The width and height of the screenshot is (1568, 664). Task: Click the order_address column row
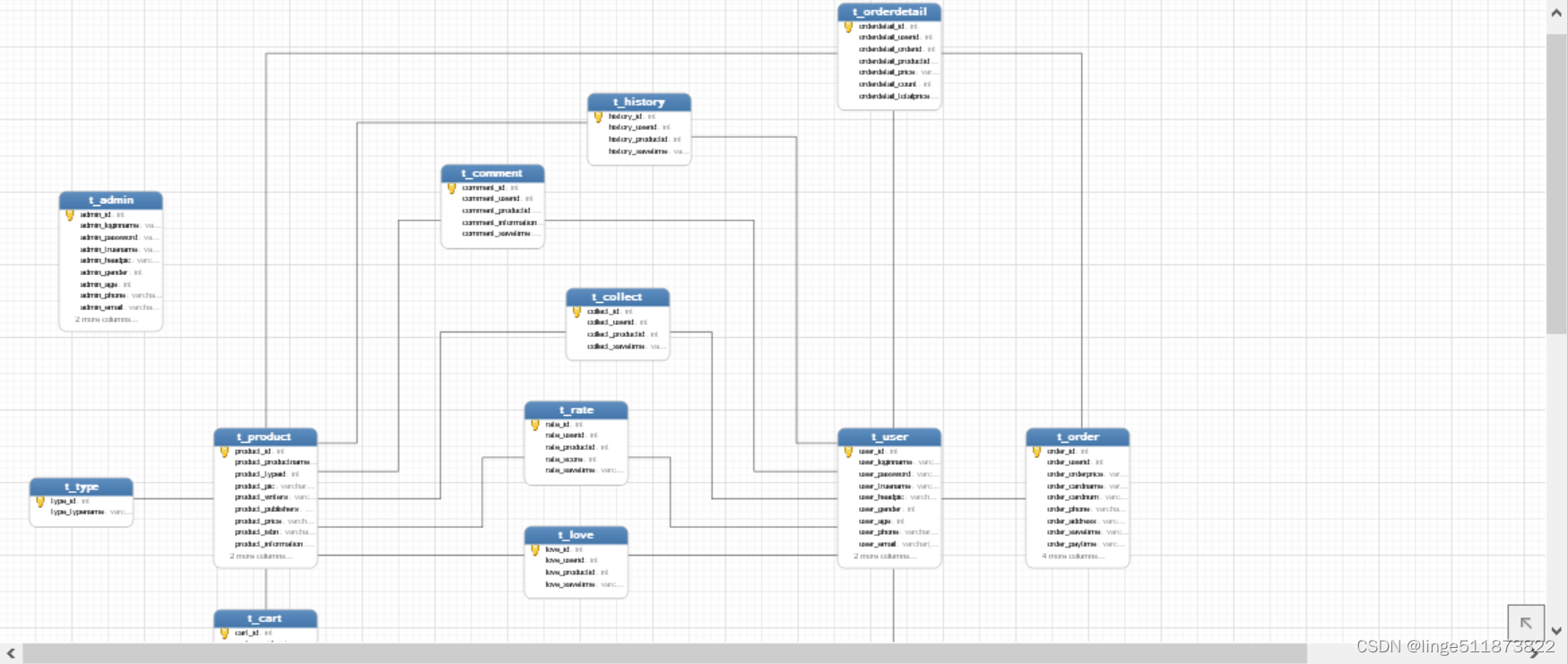[1078, 521]
